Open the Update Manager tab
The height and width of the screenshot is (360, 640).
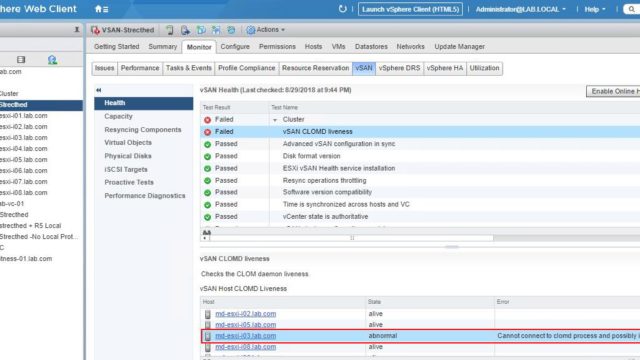[460, 47]
